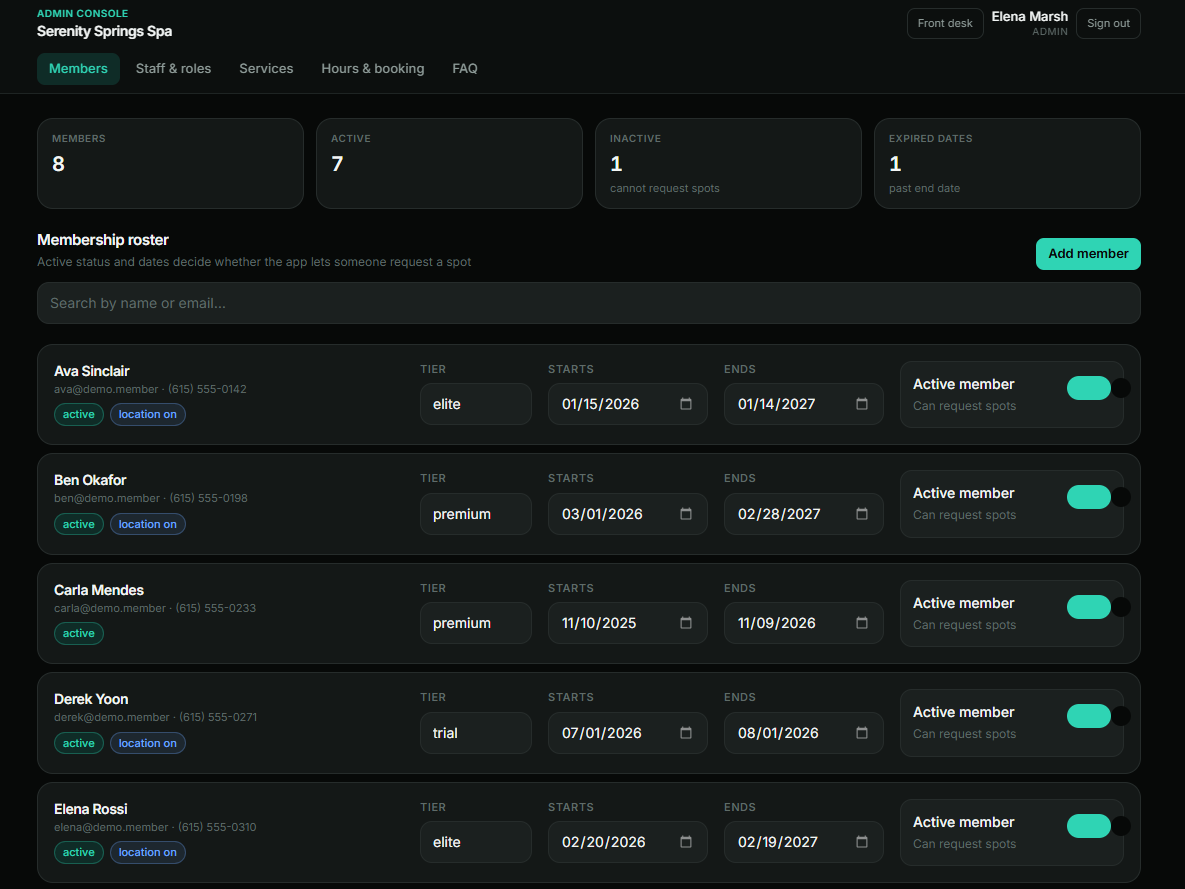Open calendar picker for Carla Mendes' start date

[x=685, y=623]
